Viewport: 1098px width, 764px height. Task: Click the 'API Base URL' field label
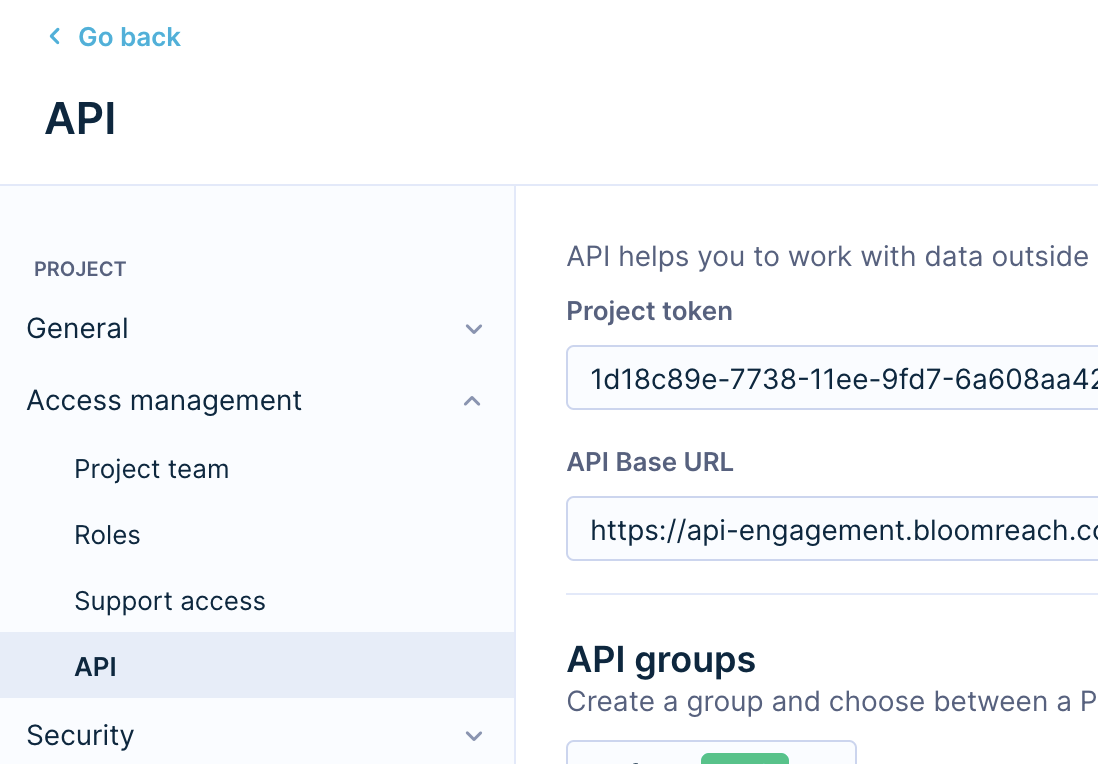650,462
